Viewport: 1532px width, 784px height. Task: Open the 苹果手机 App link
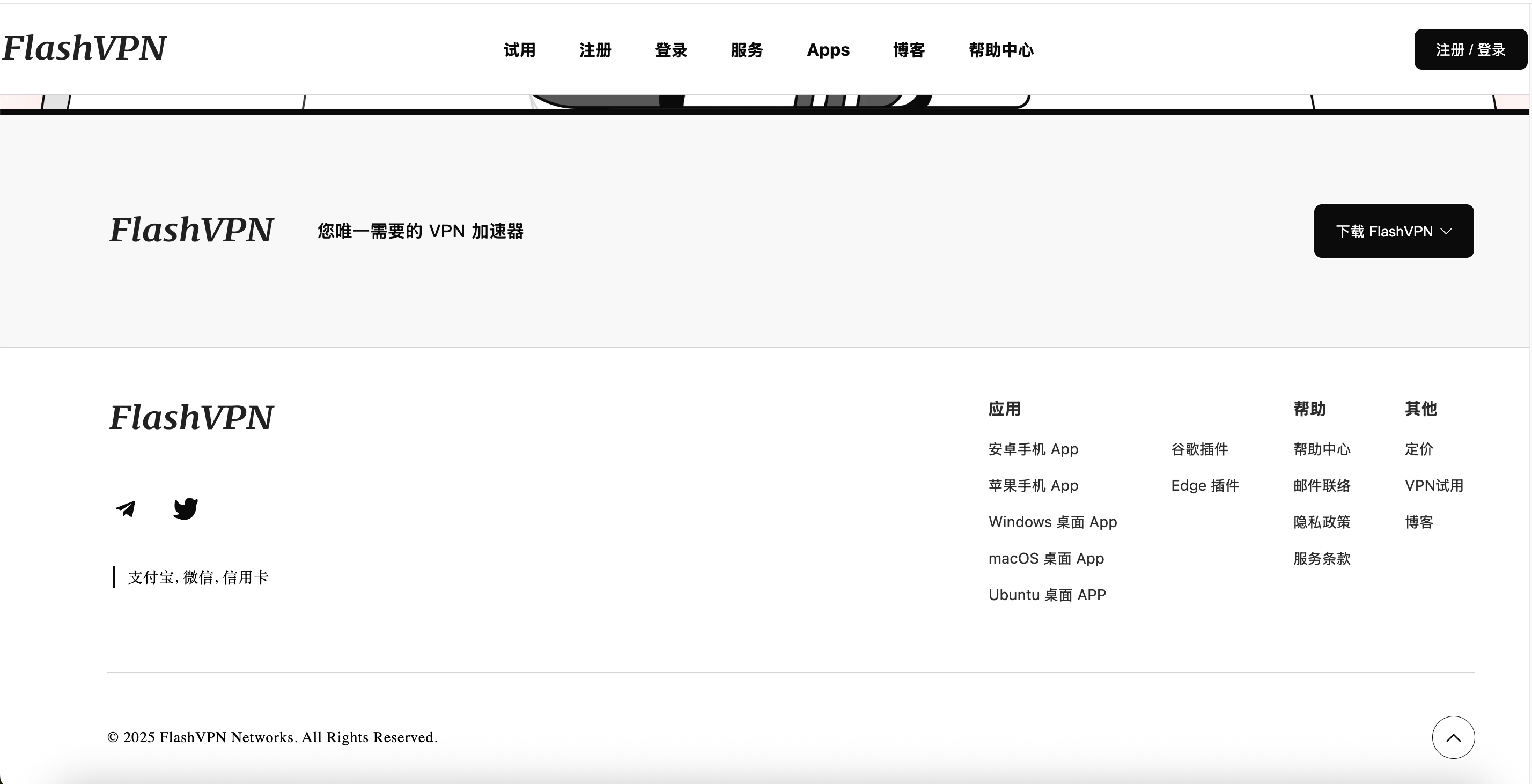(1033, 486)
